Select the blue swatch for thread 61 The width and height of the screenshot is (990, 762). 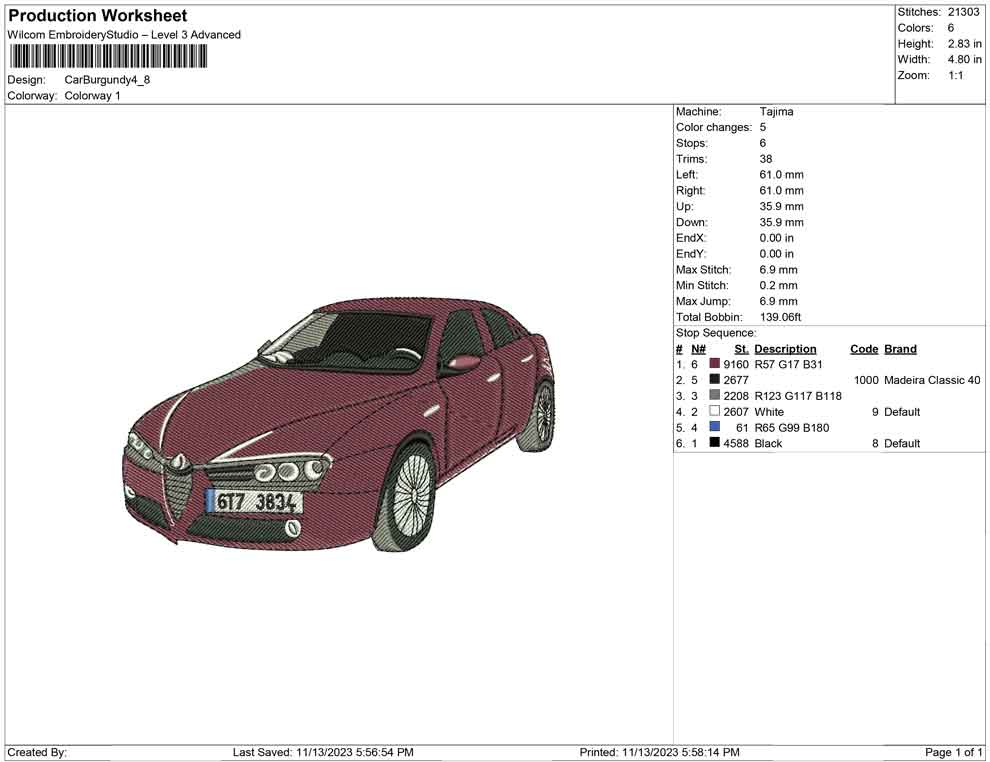[x=714, y=427]
